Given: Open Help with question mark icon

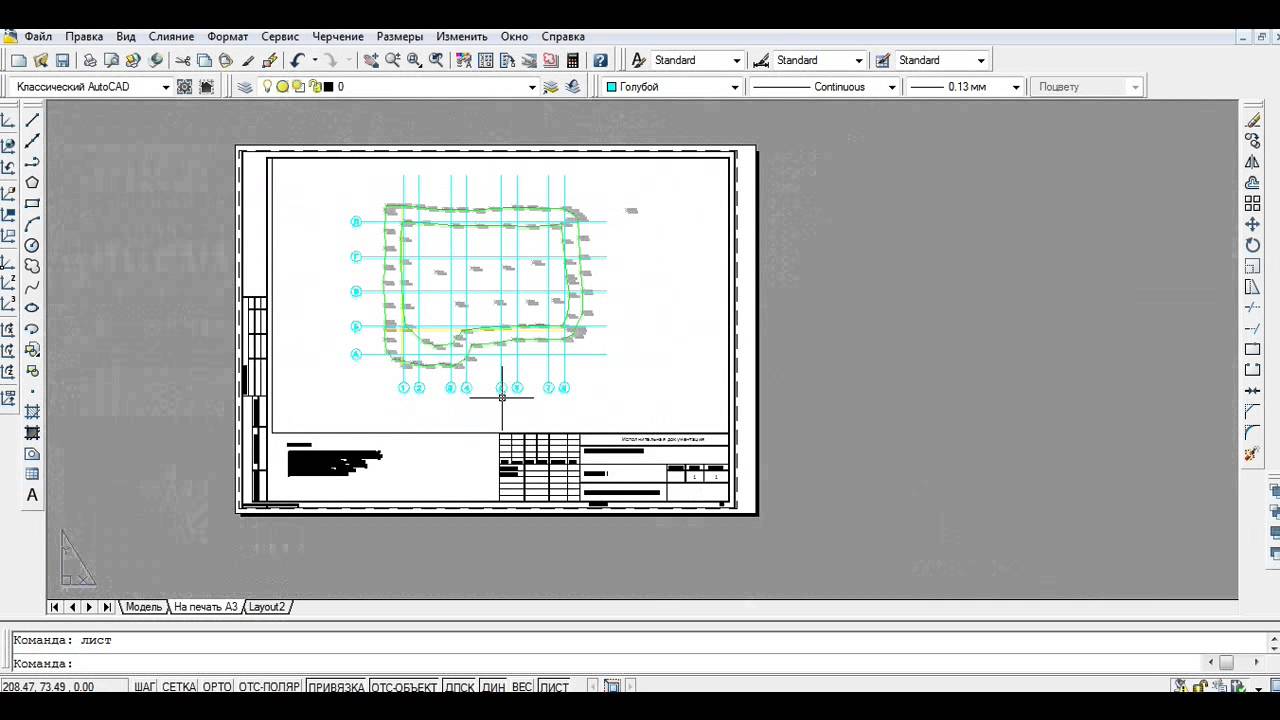Looking at the screenshot, I should (600, 60).
